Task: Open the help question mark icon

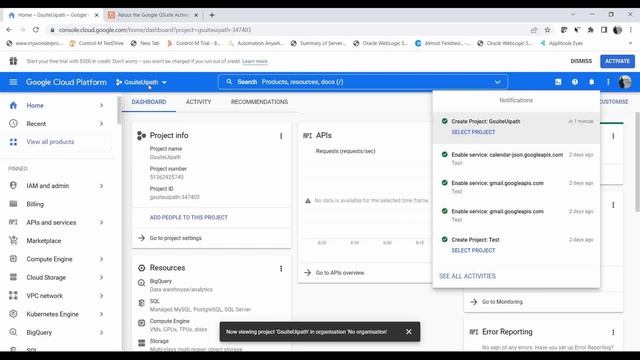Action: click(x=575, y=82)
